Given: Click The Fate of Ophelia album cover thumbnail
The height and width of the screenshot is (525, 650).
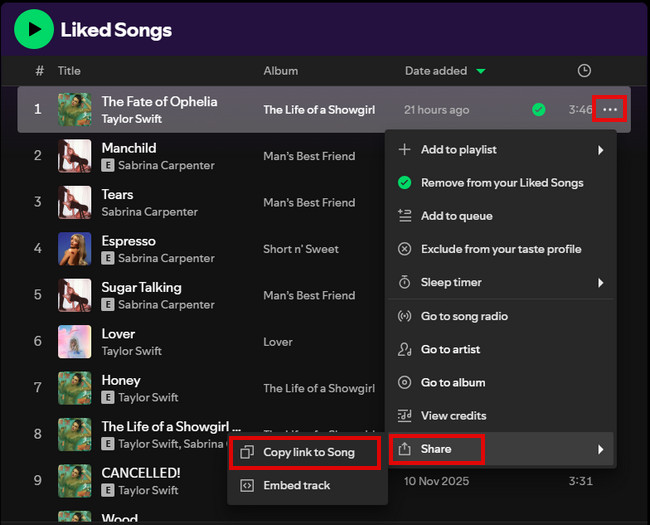Looking at the screenshot, I should point(75,109).
